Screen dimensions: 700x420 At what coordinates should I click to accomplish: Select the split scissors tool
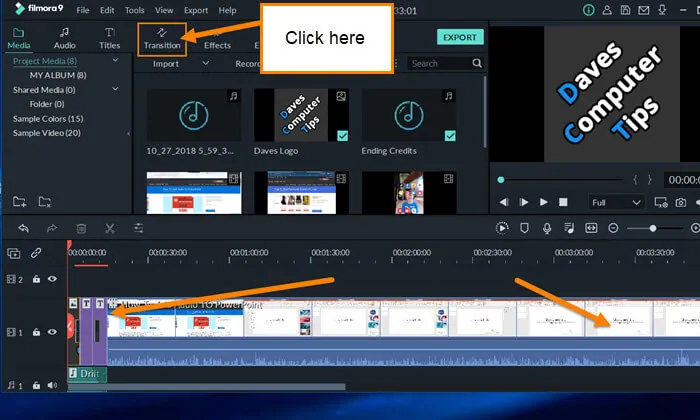110,229
